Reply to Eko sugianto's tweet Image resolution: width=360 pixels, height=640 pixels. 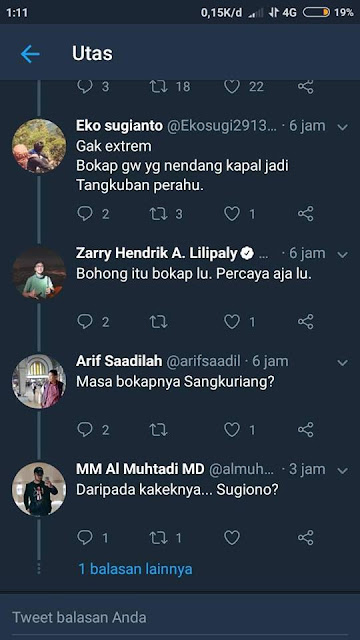tap(85, 213)
